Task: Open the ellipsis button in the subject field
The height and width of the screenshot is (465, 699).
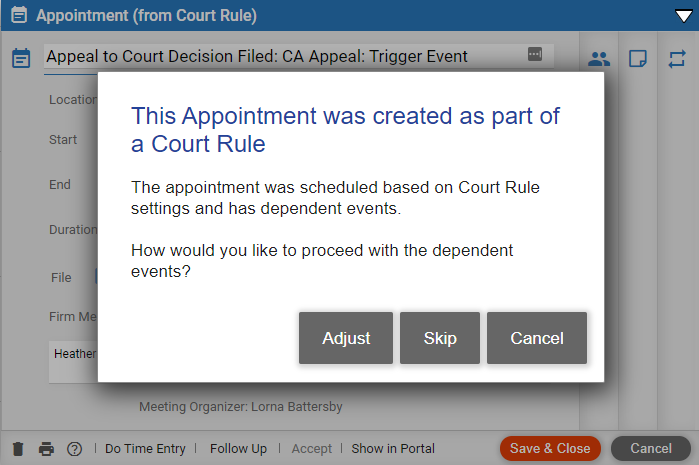Action: click(535, 54)
